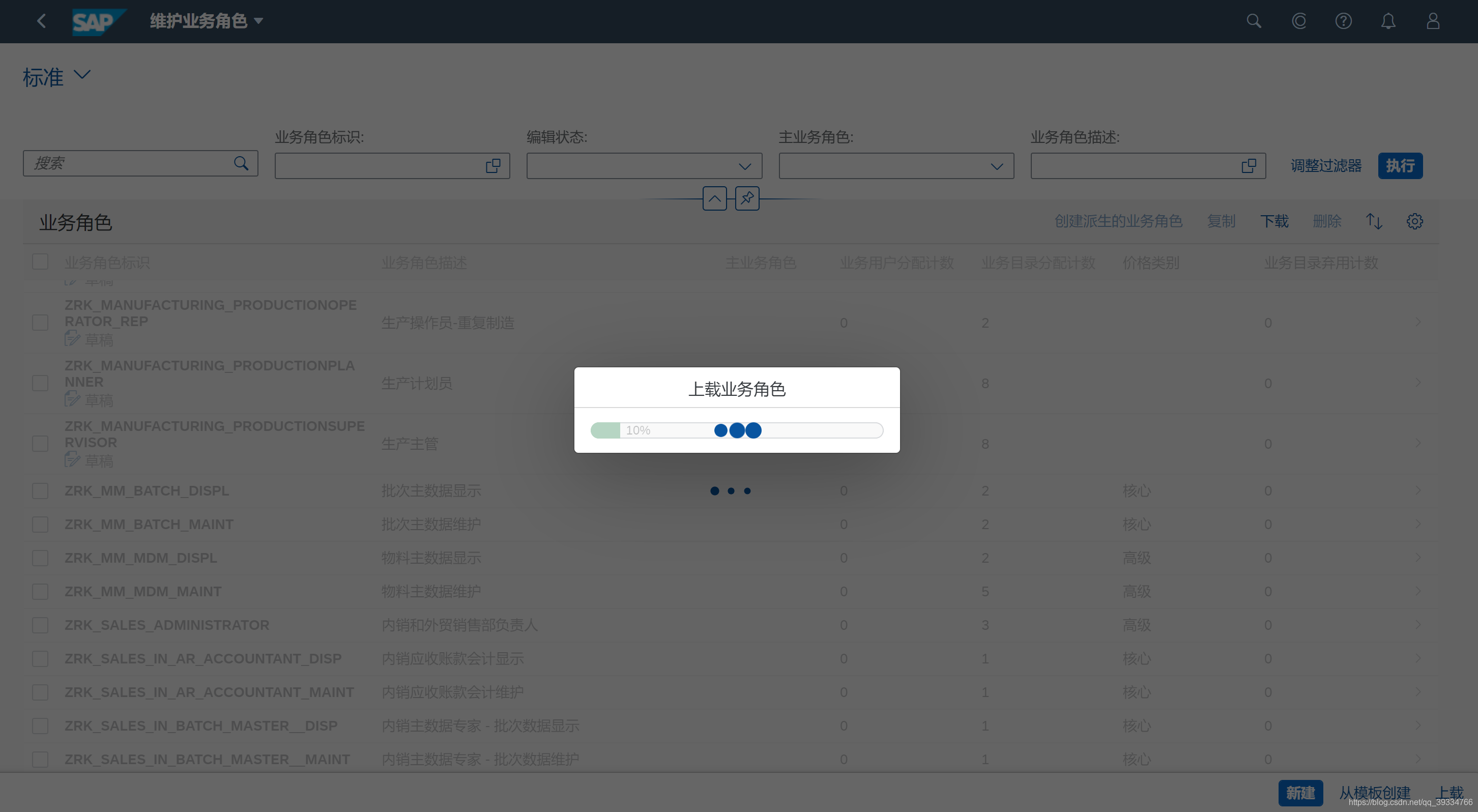Expand the 编辑状态 dropdown

(744, 166)
